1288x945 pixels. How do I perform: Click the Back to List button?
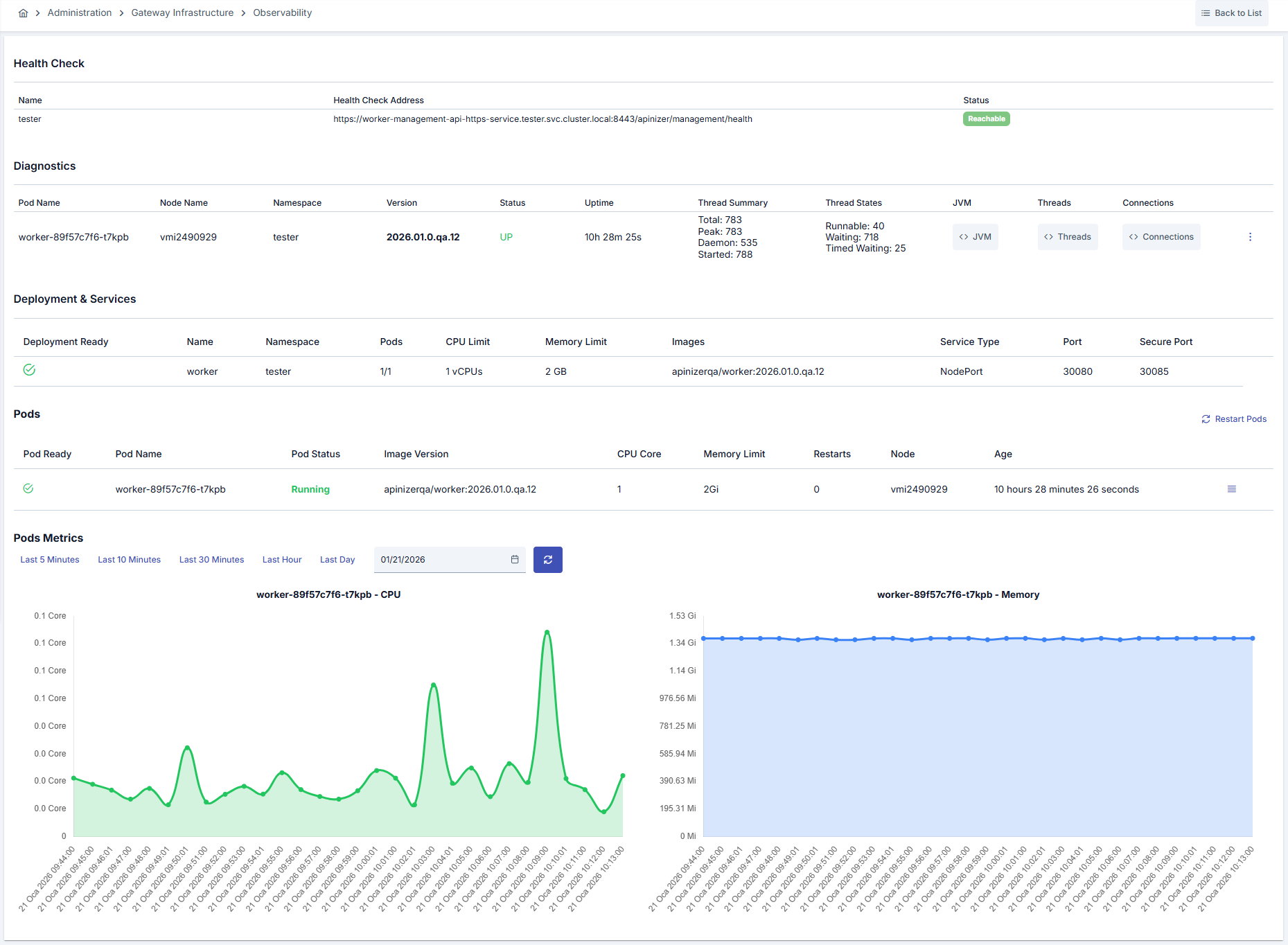pos(1231,13)
